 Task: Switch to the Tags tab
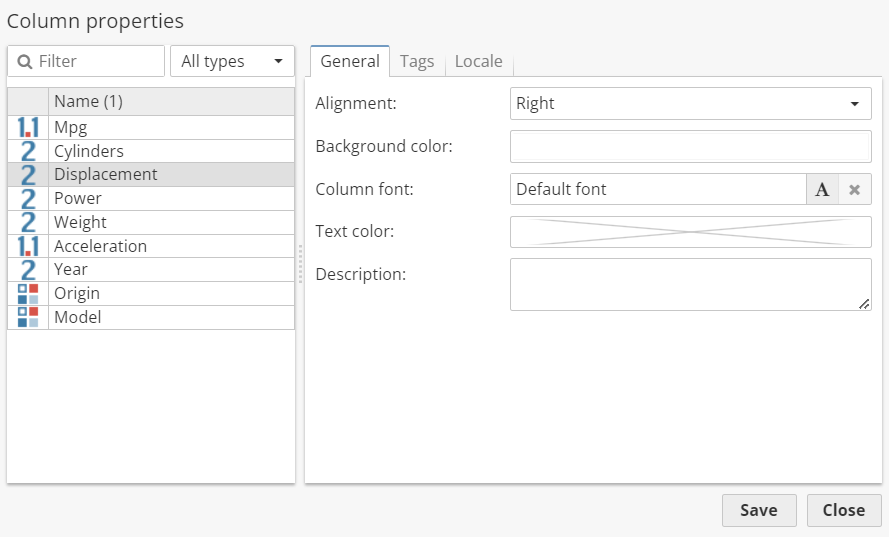[417, 61]
